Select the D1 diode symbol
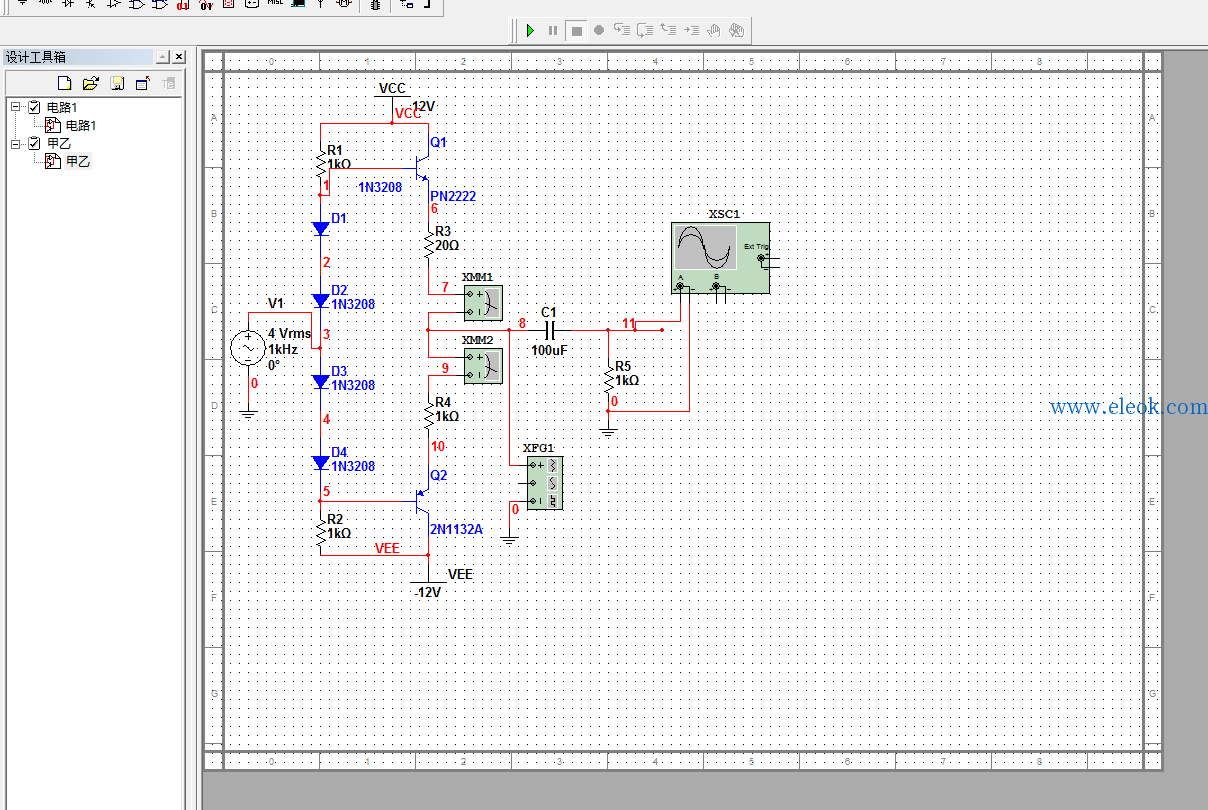The height and width of the screenshot is (810, 1208). click(320, 229)
